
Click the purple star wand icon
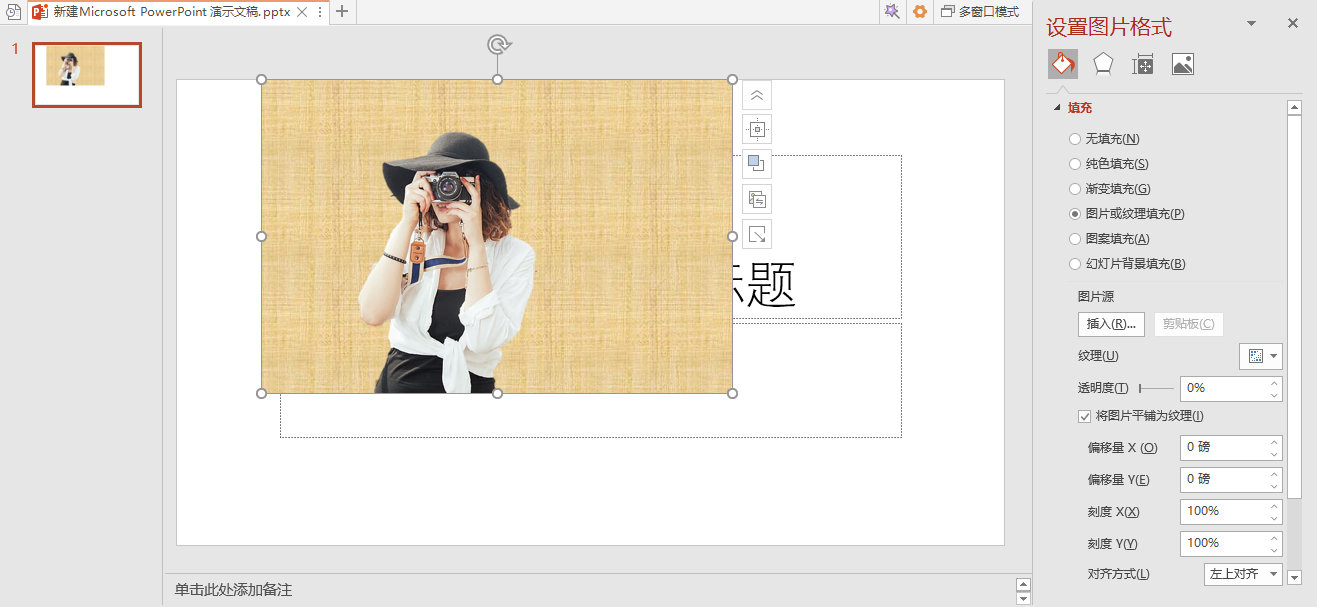pyautogui.click(x=891, y=12)
